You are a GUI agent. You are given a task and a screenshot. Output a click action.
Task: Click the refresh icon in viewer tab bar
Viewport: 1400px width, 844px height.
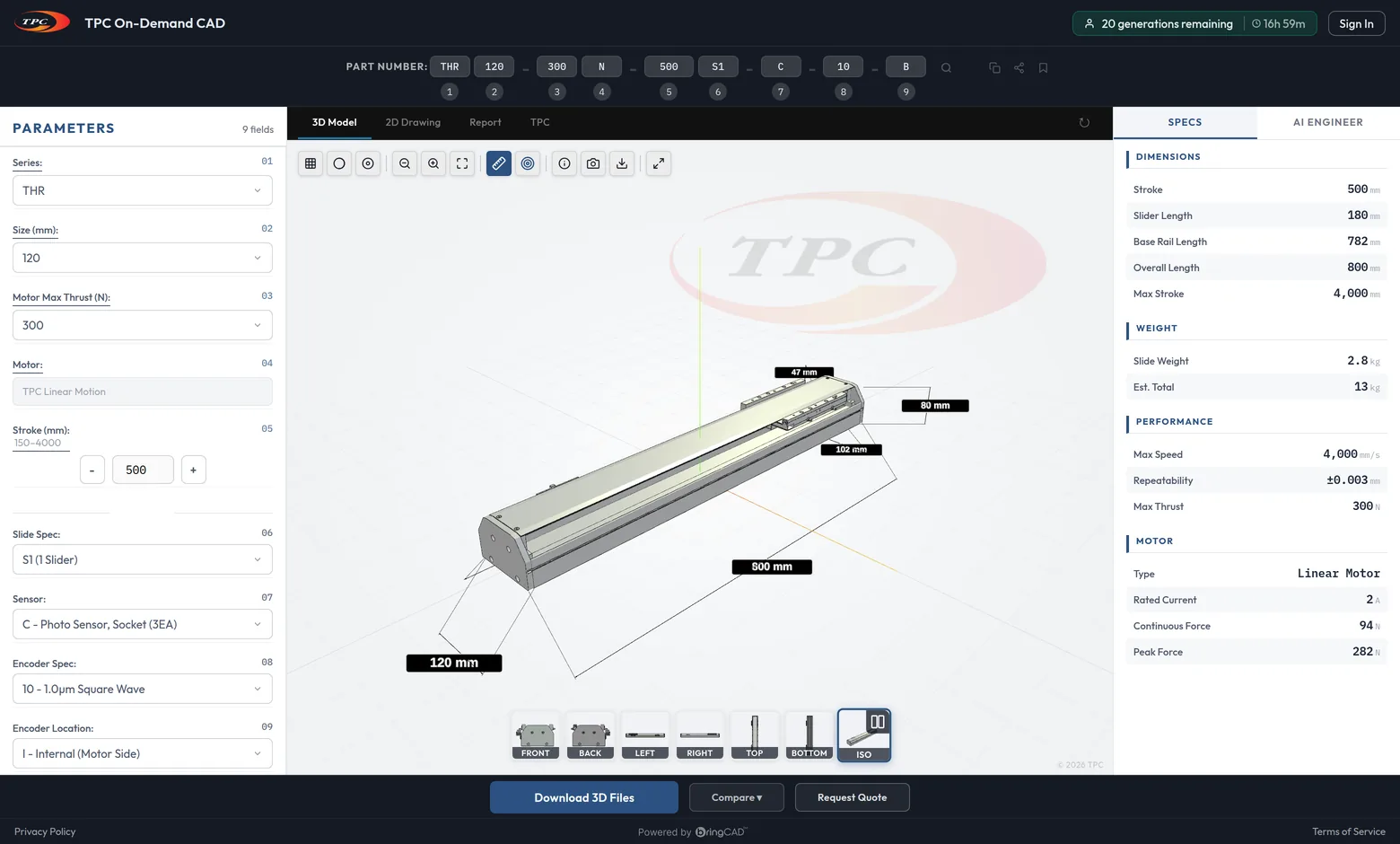(x=1084, y=123)
